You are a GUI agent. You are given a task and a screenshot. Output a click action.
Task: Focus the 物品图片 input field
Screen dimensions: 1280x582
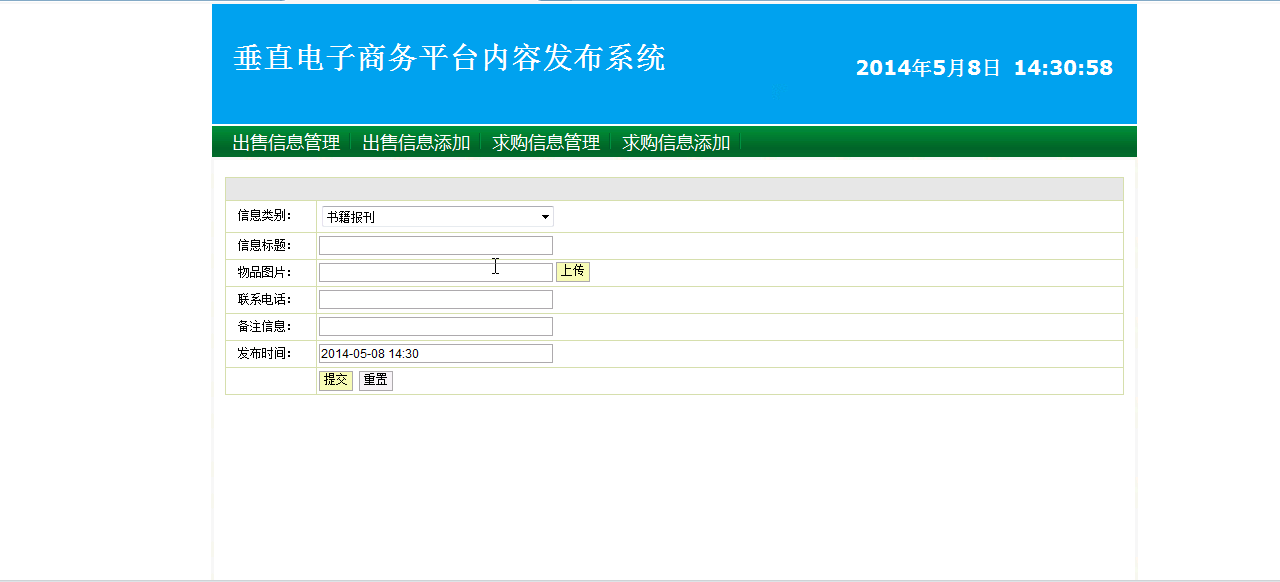[x=436, y=272]
